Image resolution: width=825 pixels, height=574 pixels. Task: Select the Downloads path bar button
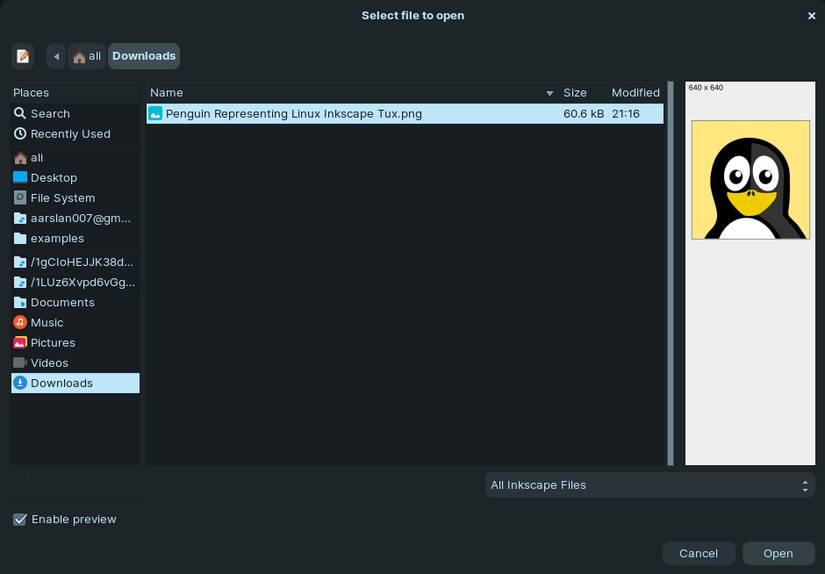pos(144,56)
